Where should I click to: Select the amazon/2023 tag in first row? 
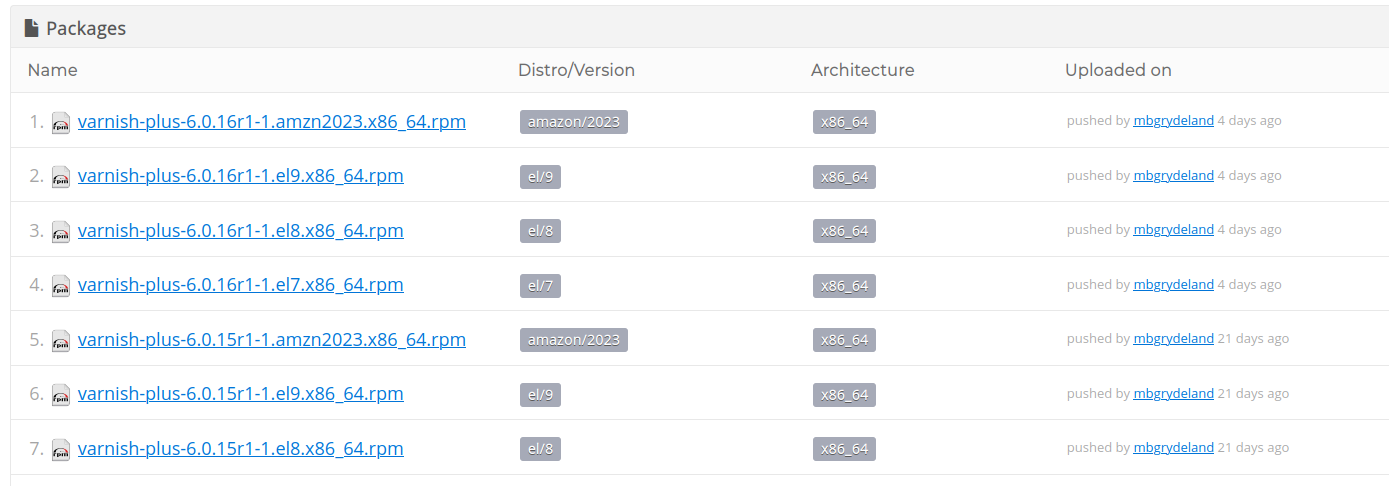tap(573, 122)
